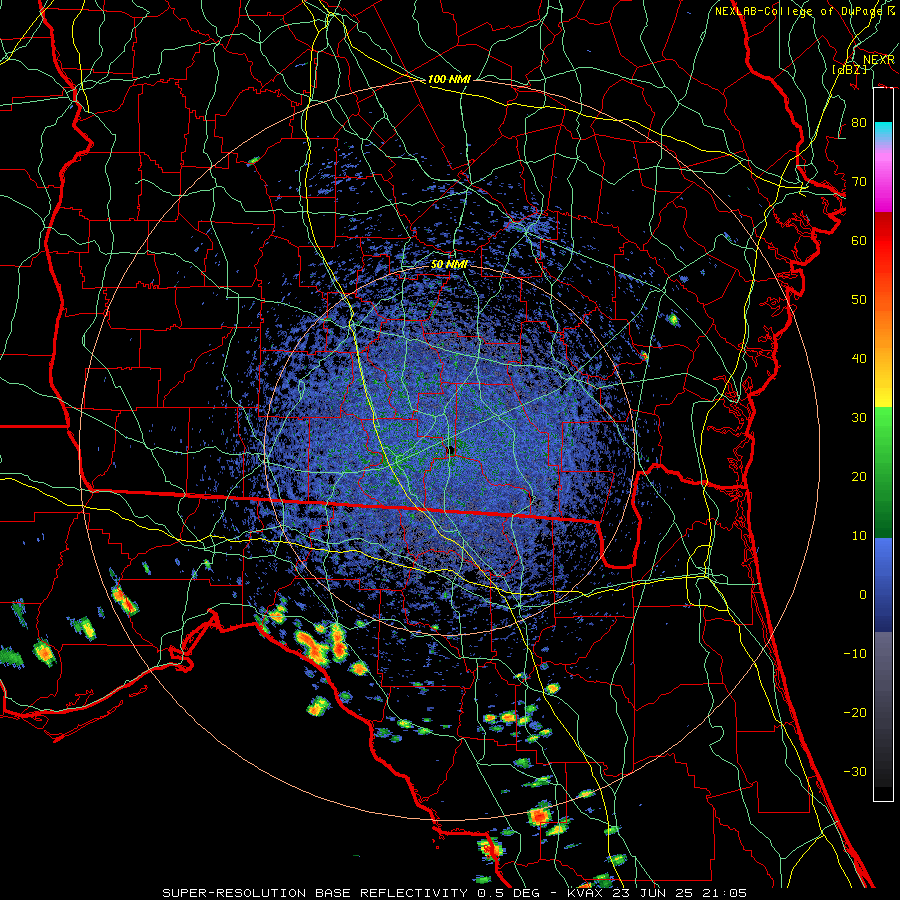
Task: Click the 0 value on dBZ scale
Action: point(863,595)
